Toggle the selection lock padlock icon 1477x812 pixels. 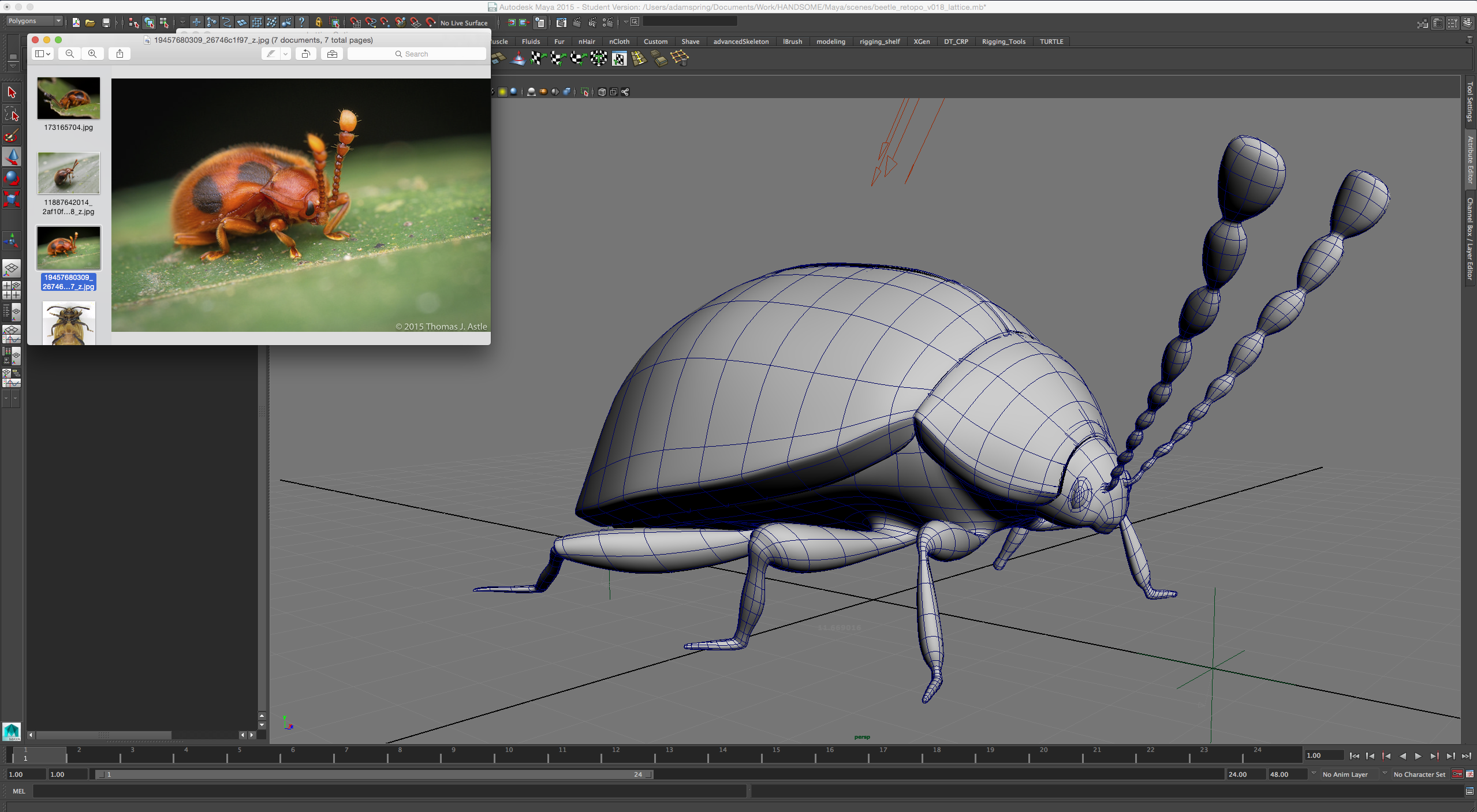pos(318,23)
